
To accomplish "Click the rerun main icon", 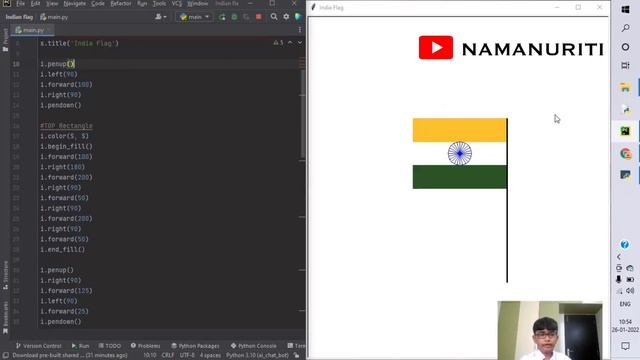I will tap(222, 17).
